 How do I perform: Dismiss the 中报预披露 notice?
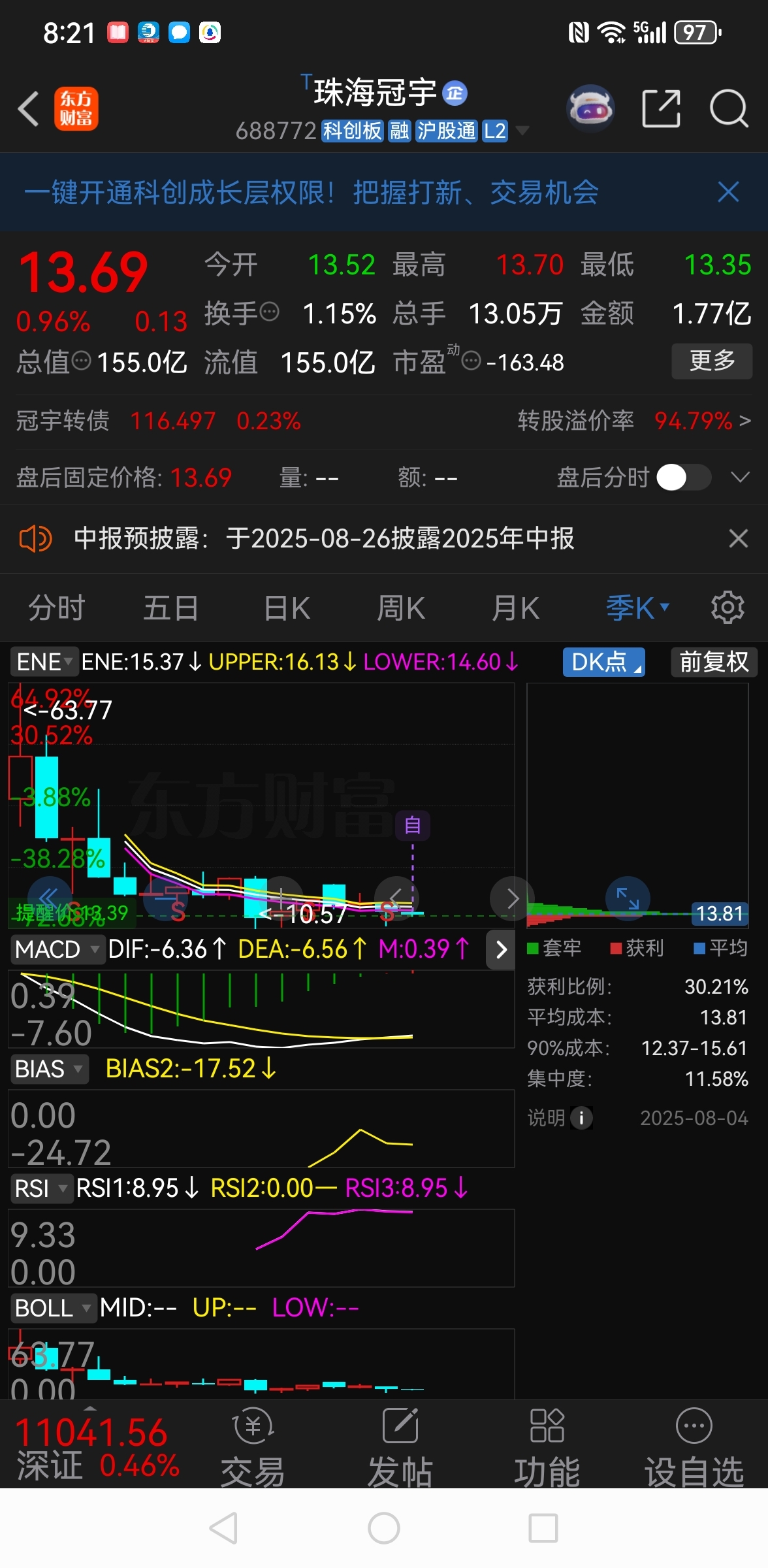pos(738,539)
